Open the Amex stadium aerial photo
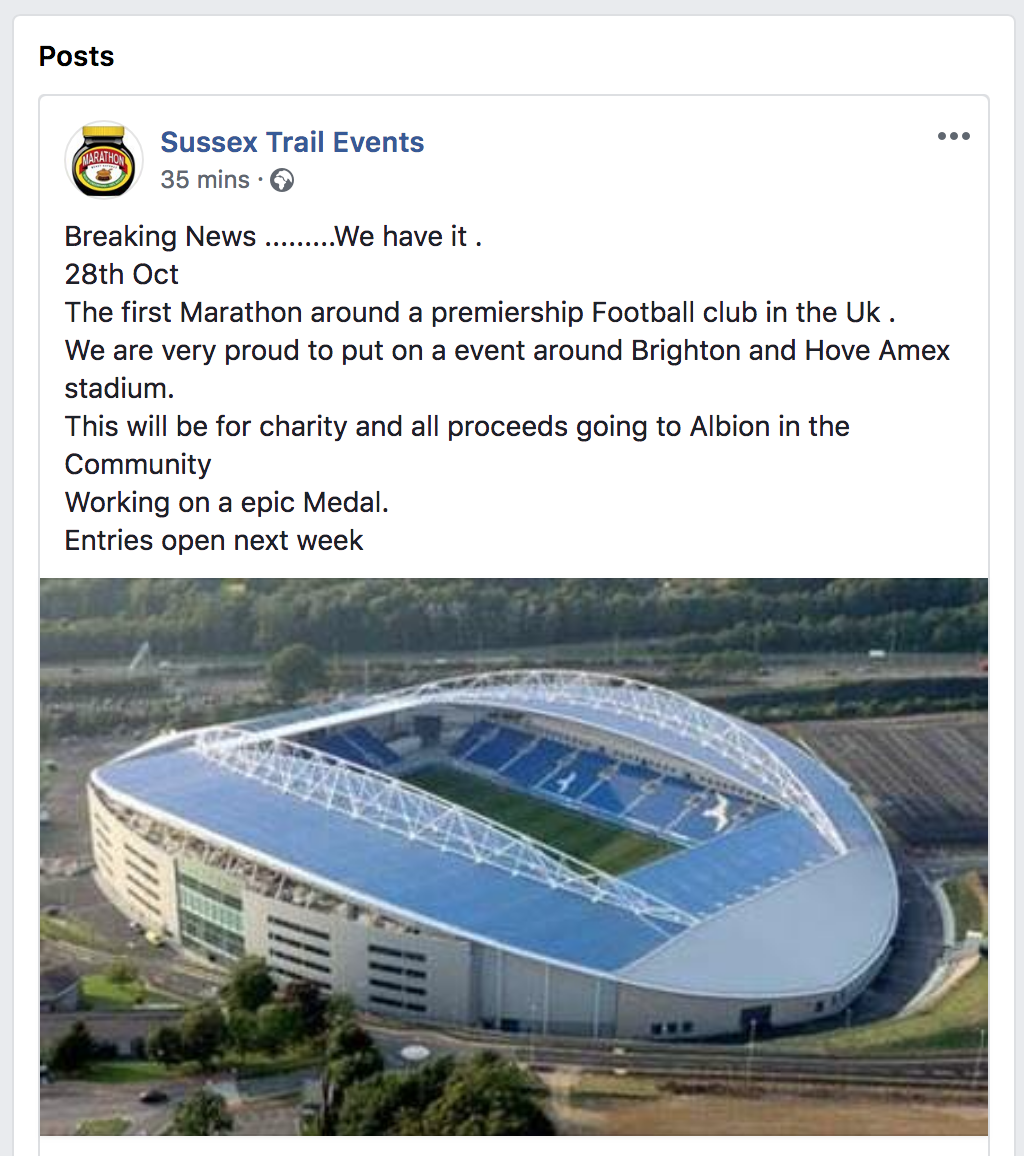This screenshot has width=1024, height=1156. (x=514, y=857)
